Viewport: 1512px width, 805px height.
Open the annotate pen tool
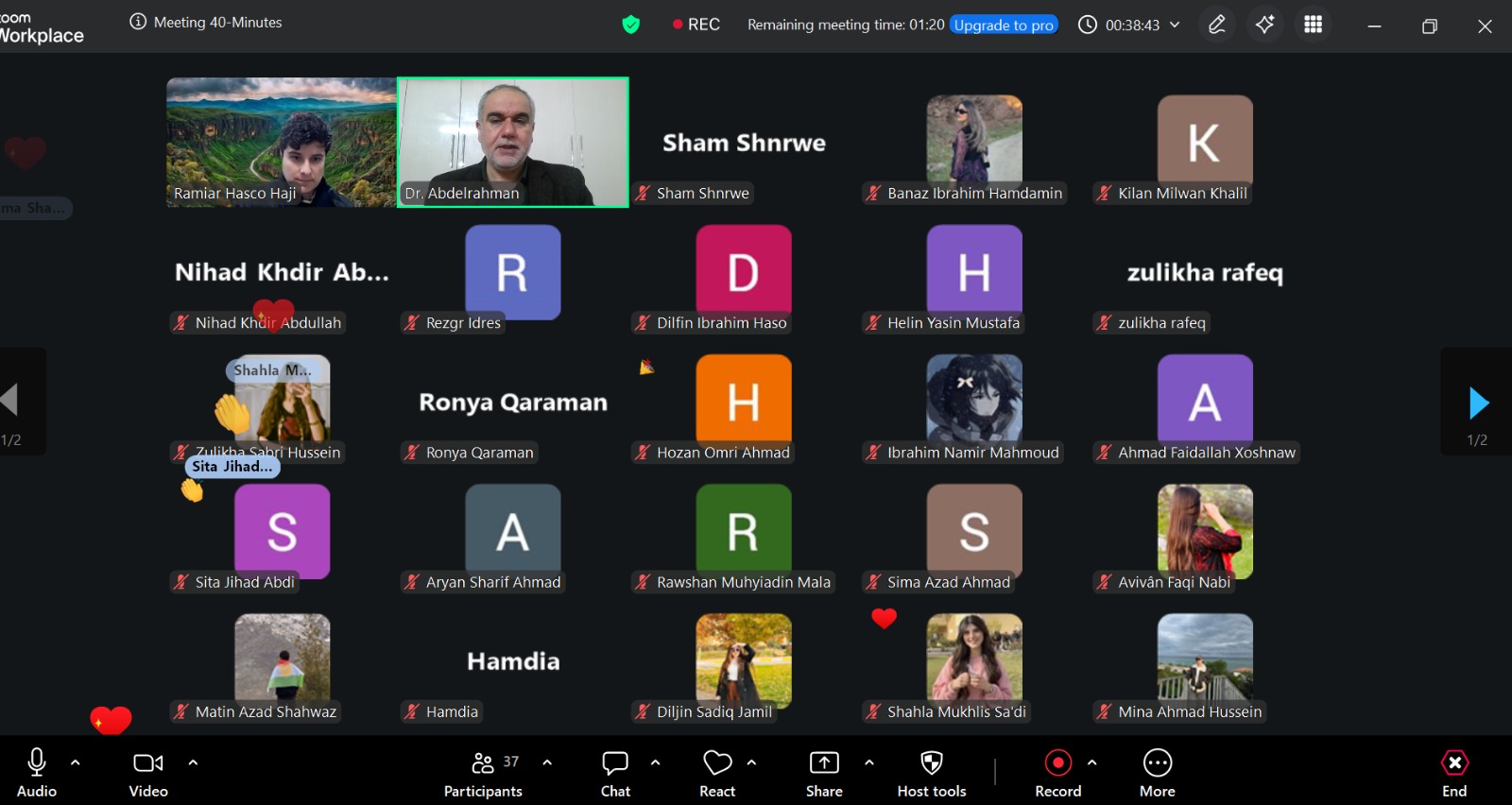pos(1217,25)
